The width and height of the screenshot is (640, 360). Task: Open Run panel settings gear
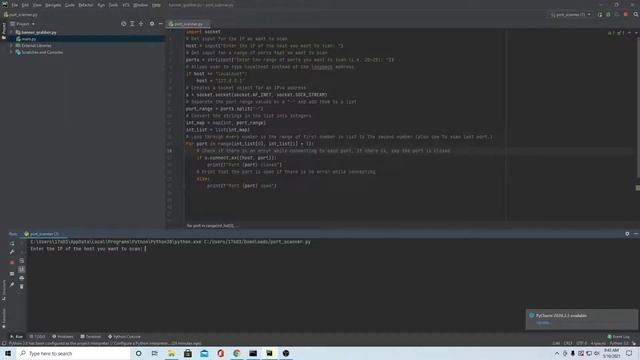click(627, 234)
